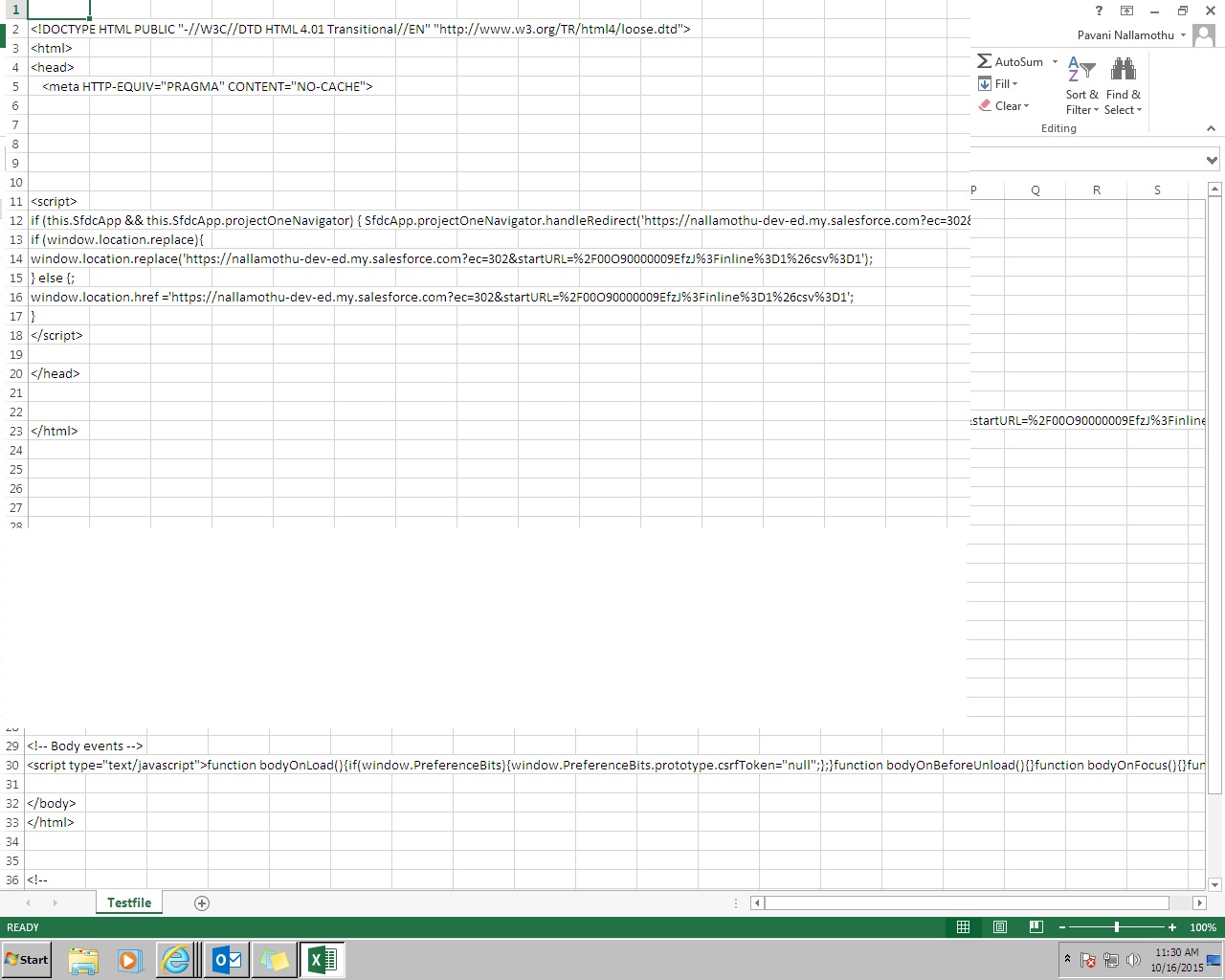Select the DOCTYPE HTML PUBLIC cell
The width and height of the screenshot is (1225, 980).
click(361, 29)
